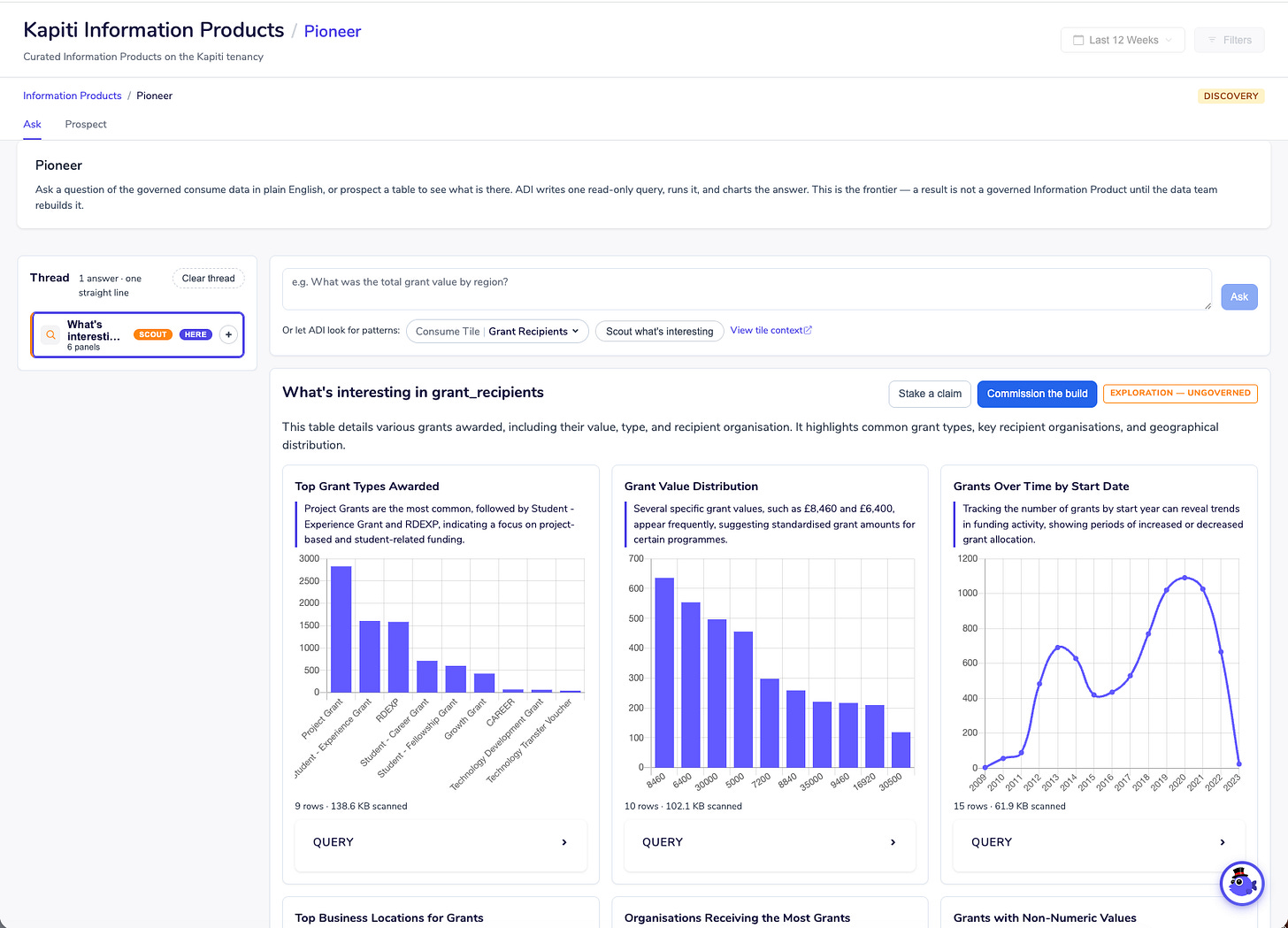Click the filter icon in the Filters button
Screen dimensions: 1288x928
coord(1212,40)
